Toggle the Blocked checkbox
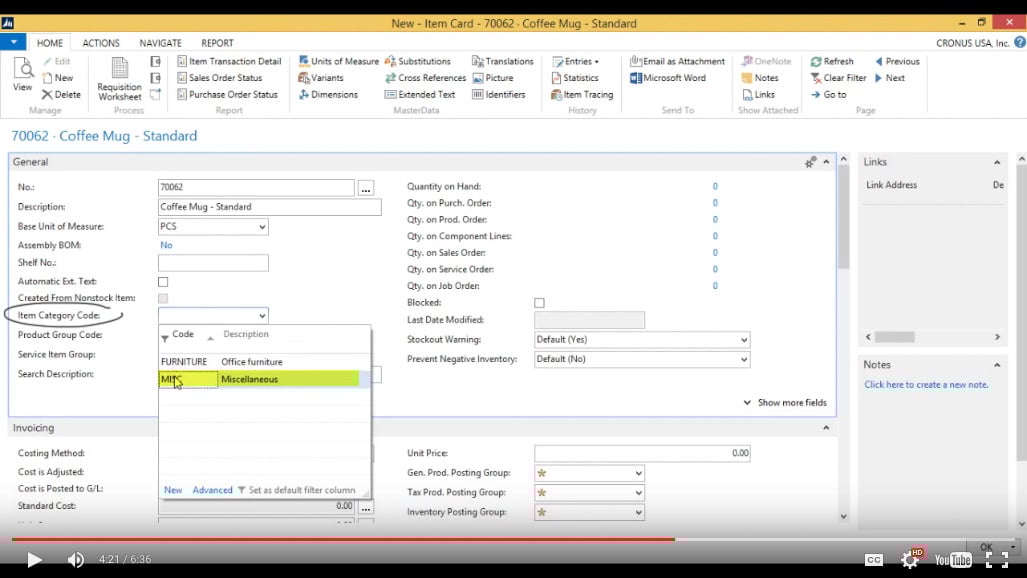This screenshot has width=1027, height=578. coord(539,303)
